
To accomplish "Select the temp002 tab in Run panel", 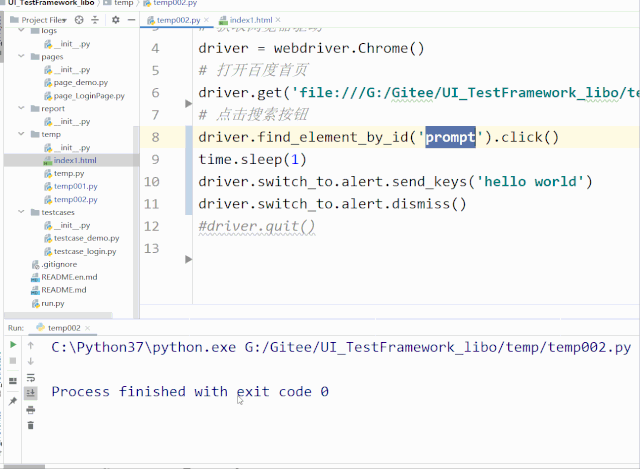I will 61,327.
